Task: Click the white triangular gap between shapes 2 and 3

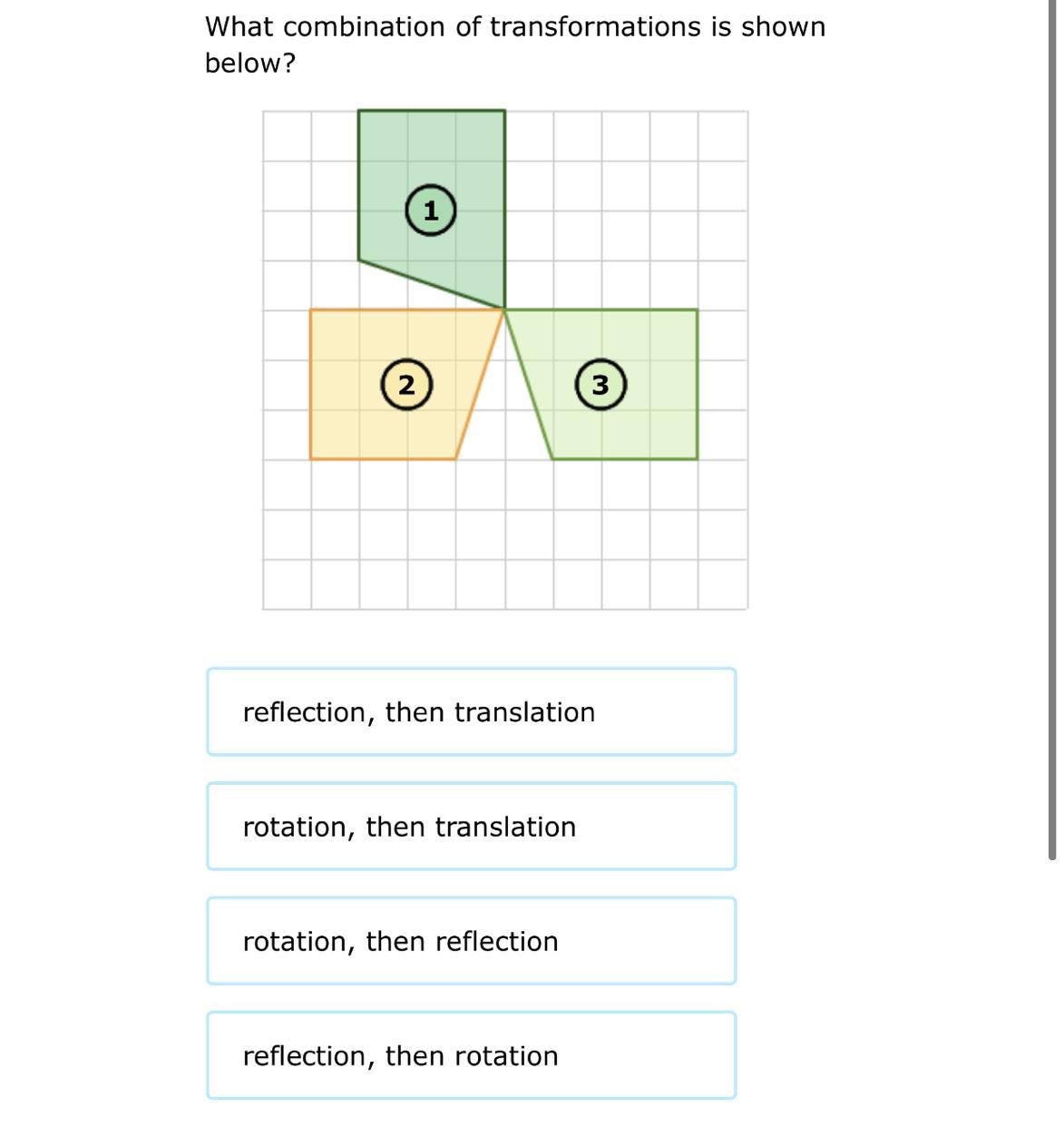Action: tap(504, 417)
